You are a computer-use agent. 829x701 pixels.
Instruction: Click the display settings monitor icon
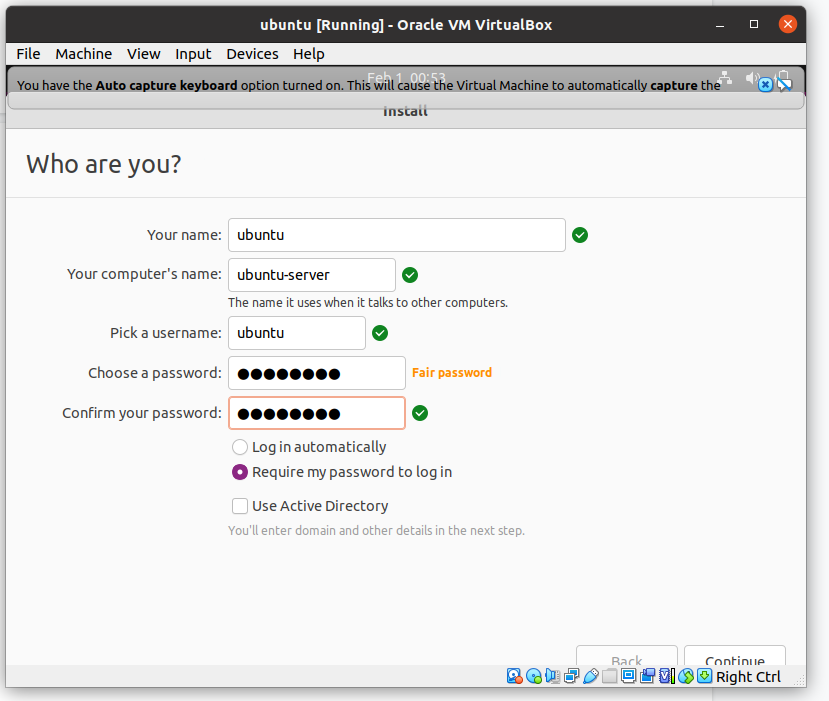coord(629,676)
